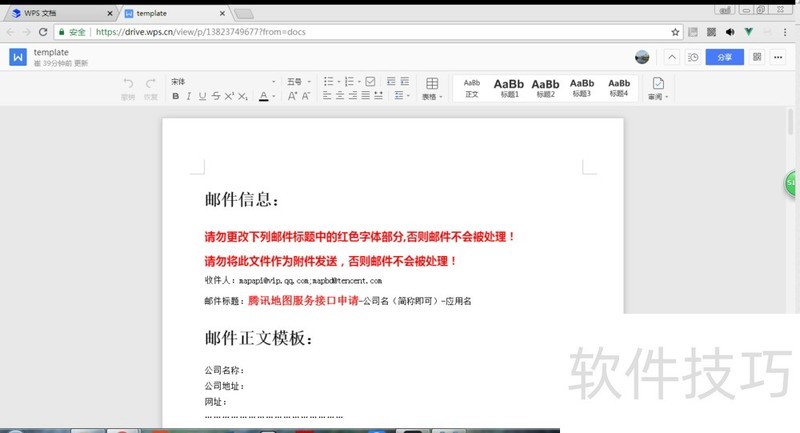Viewport: 800px width, 433px height.
Task: Click the template document title
Action: tap(51, 52)
